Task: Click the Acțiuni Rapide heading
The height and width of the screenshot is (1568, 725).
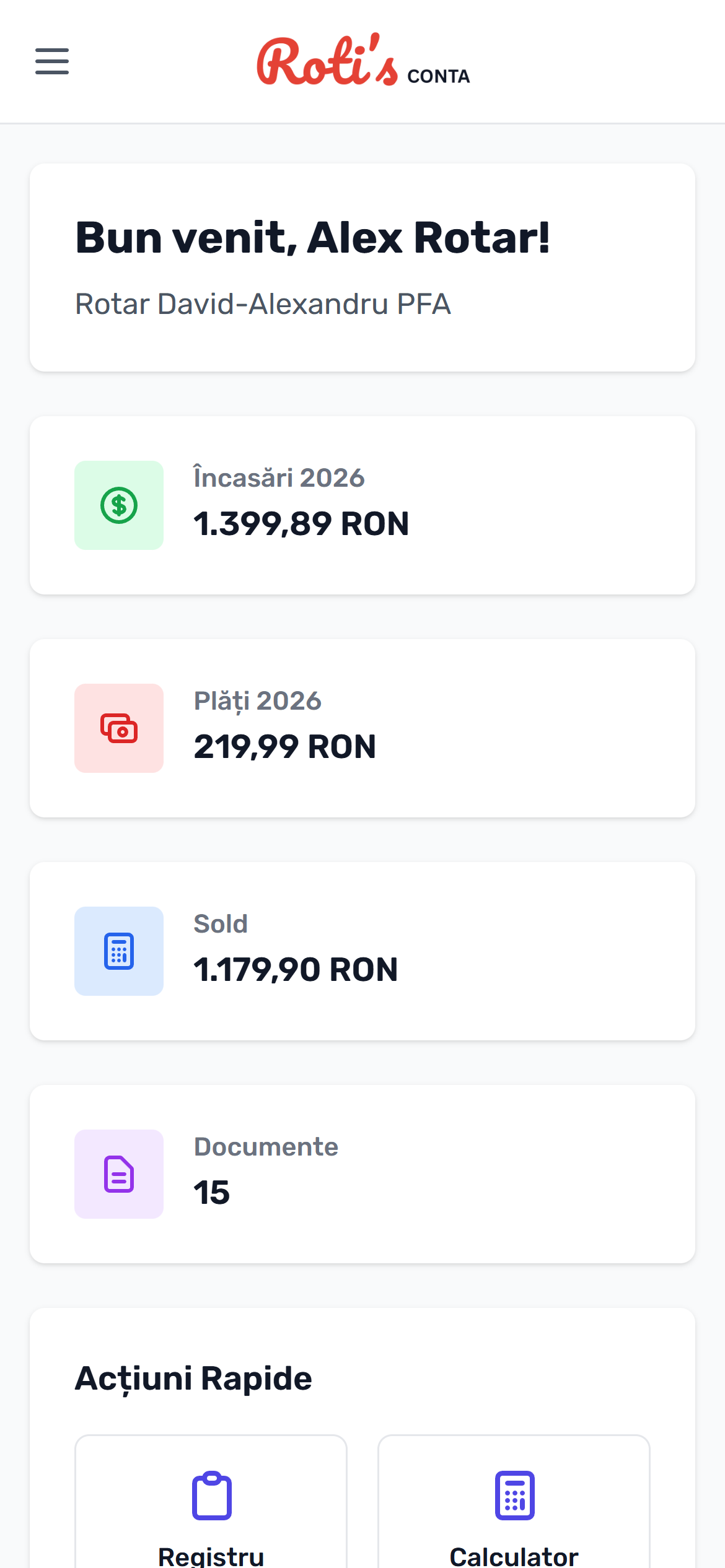Action: point(193,1378)
